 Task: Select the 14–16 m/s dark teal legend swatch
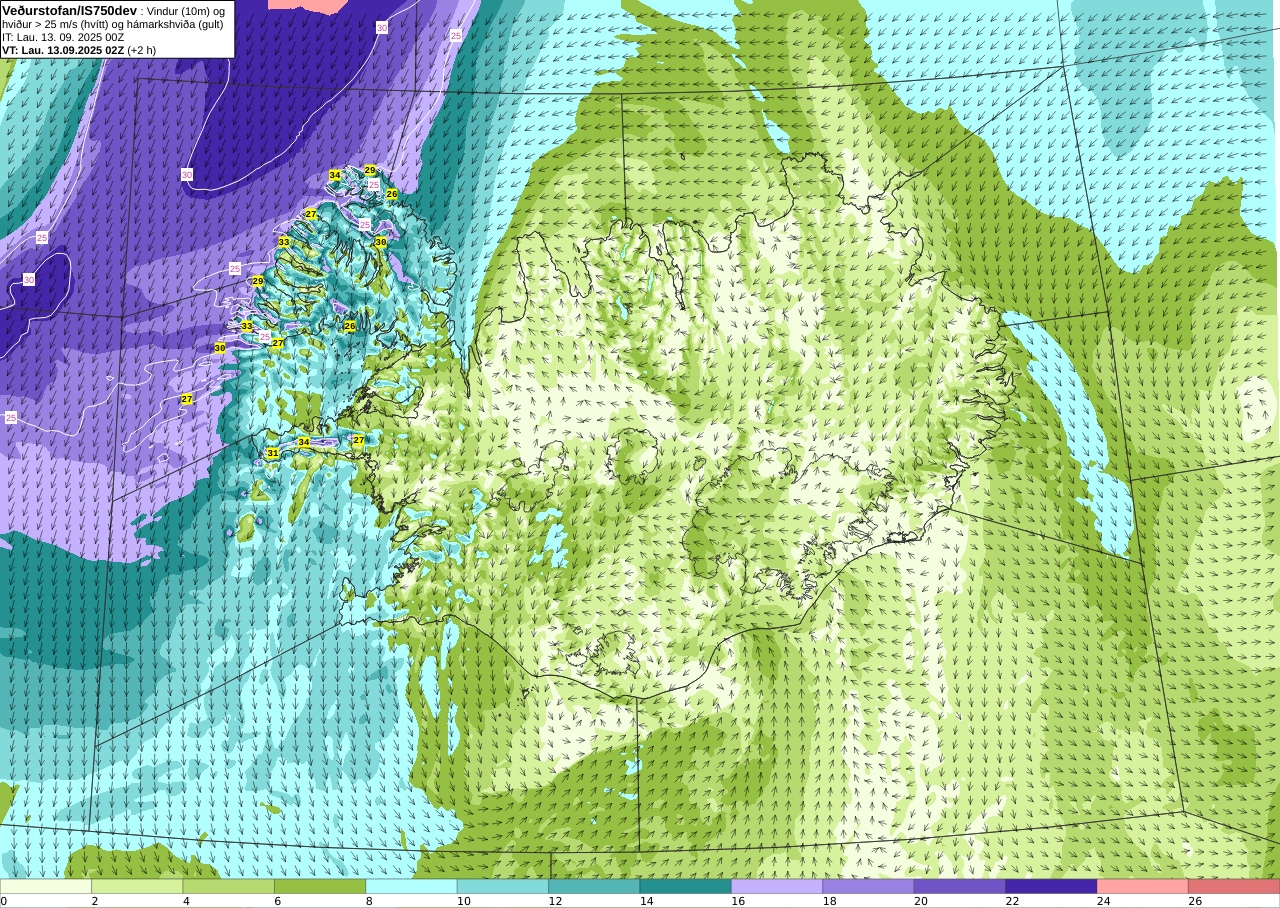point(686,886)
